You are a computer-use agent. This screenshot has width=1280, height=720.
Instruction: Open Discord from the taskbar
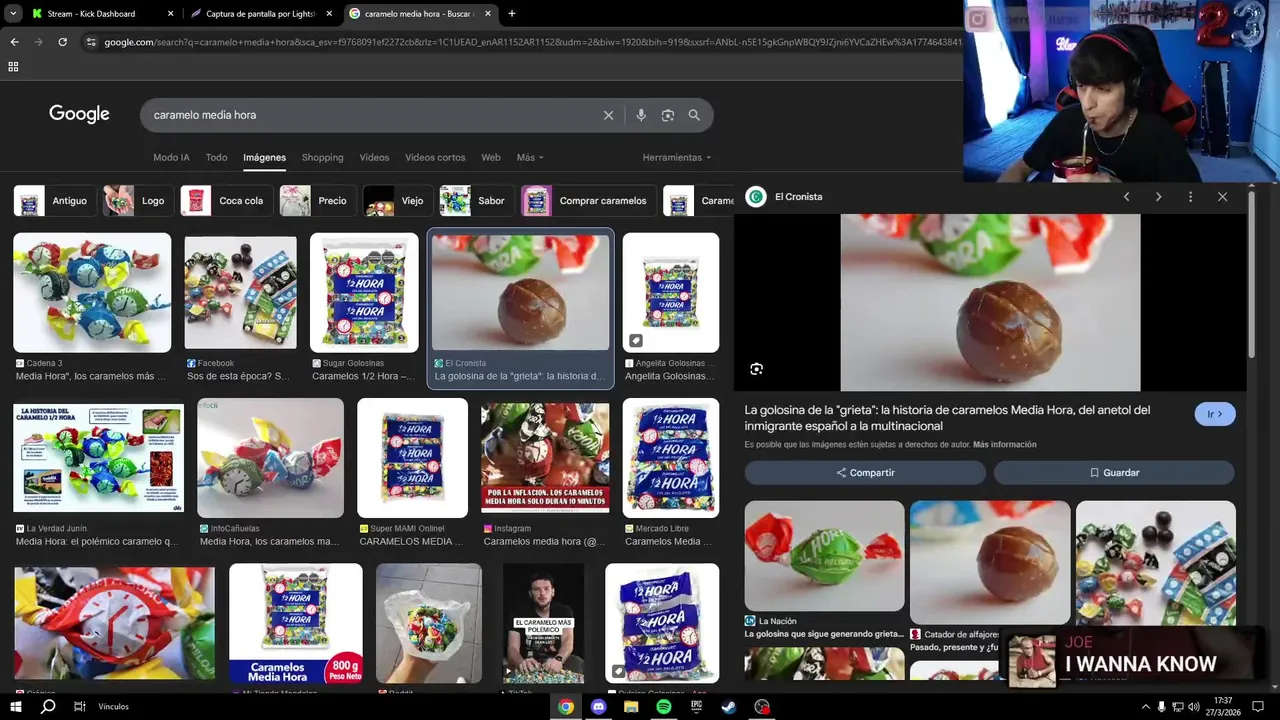(x=599, y=706)
